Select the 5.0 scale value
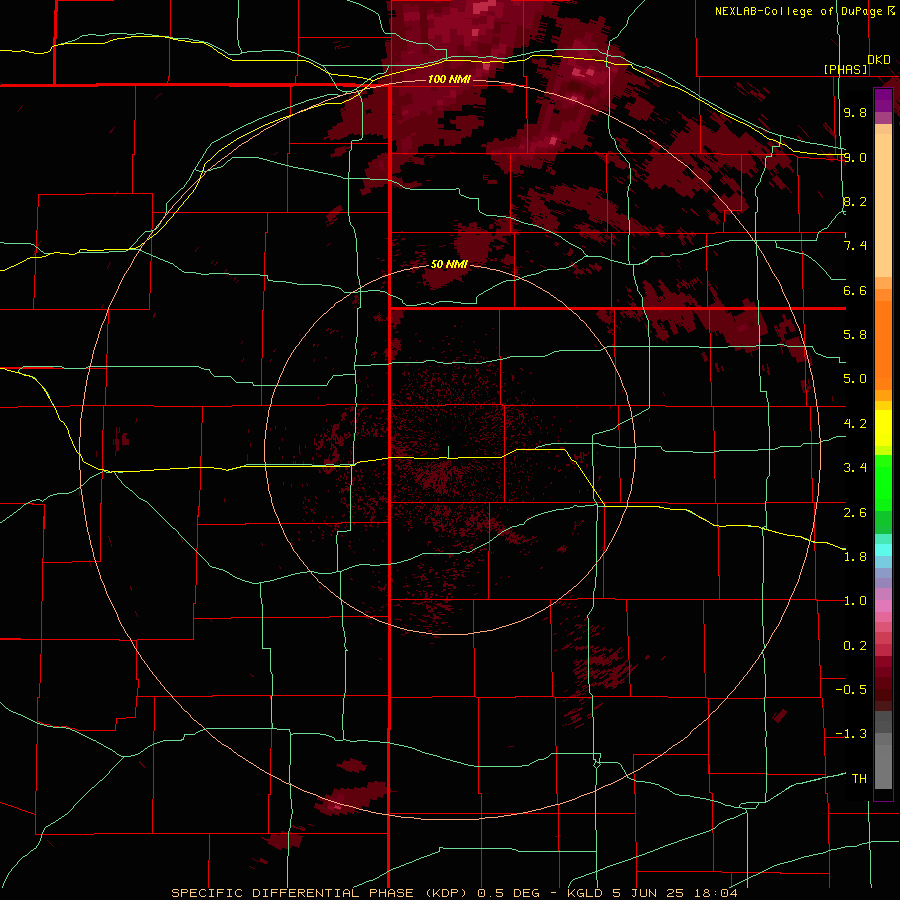The image size is (900, 900). pyautogui.click(x=855, y=379)
